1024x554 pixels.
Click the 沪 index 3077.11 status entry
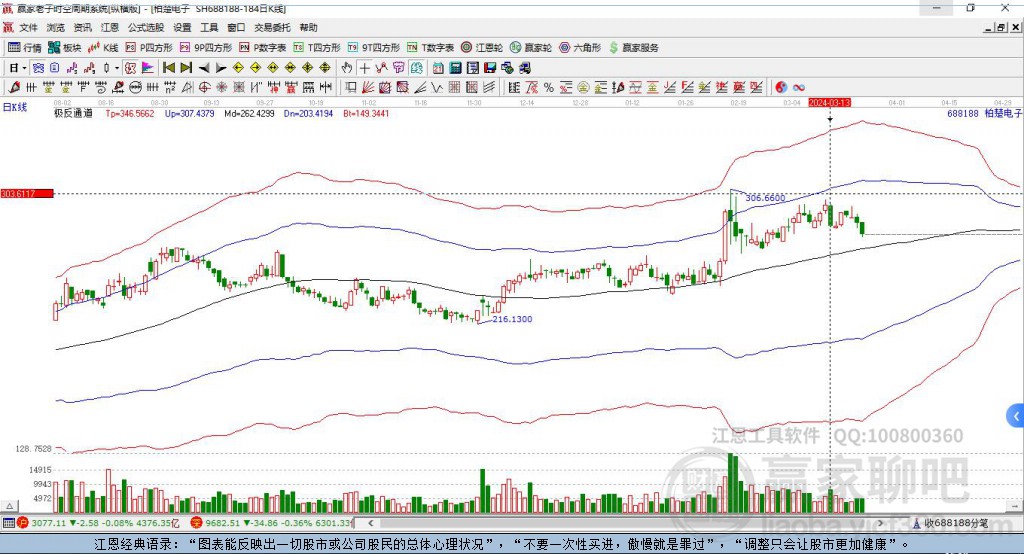tap(98, 523)
